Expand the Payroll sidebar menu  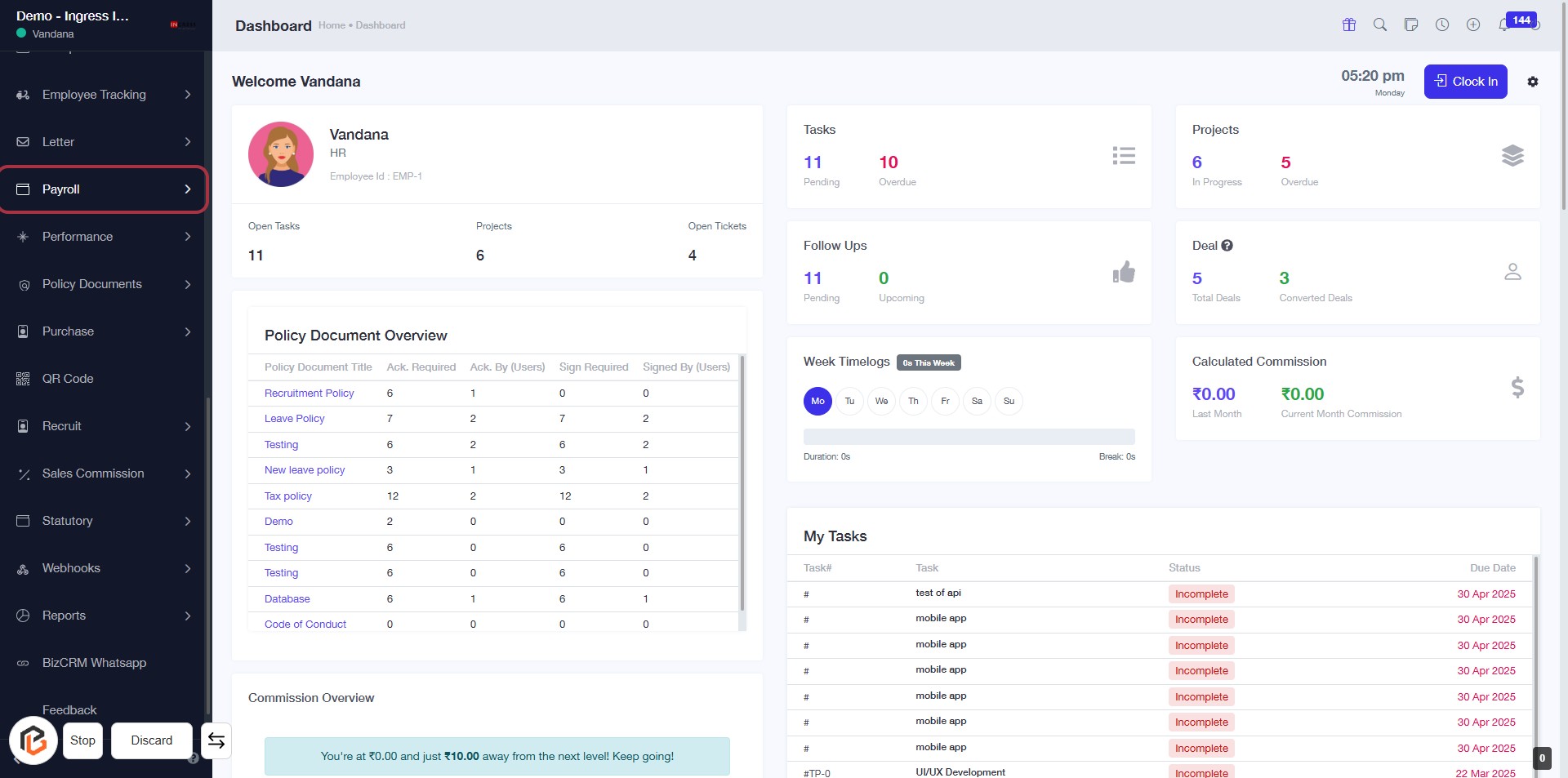pyautogui.click(x=103, y=189)
